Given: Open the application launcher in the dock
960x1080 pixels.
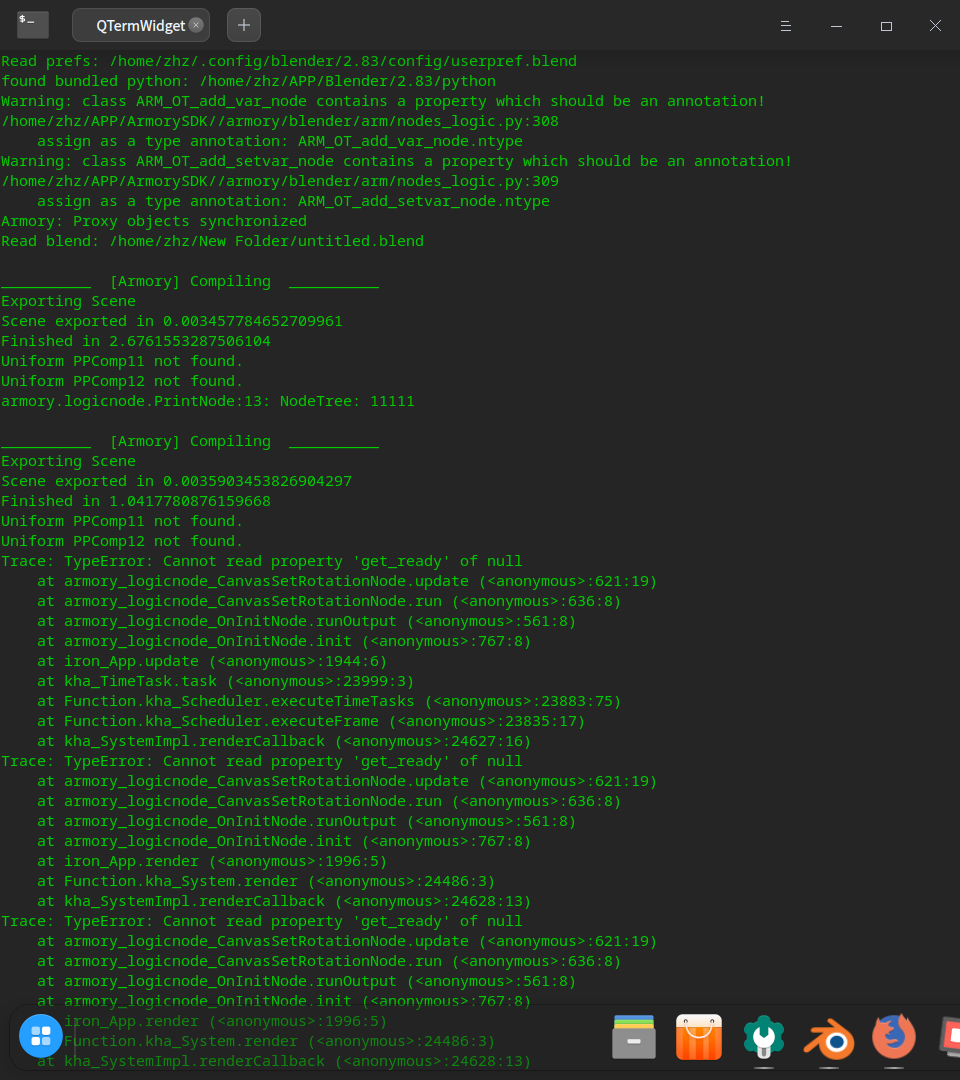Looking at the screenshot, I should coord(41,1035).
